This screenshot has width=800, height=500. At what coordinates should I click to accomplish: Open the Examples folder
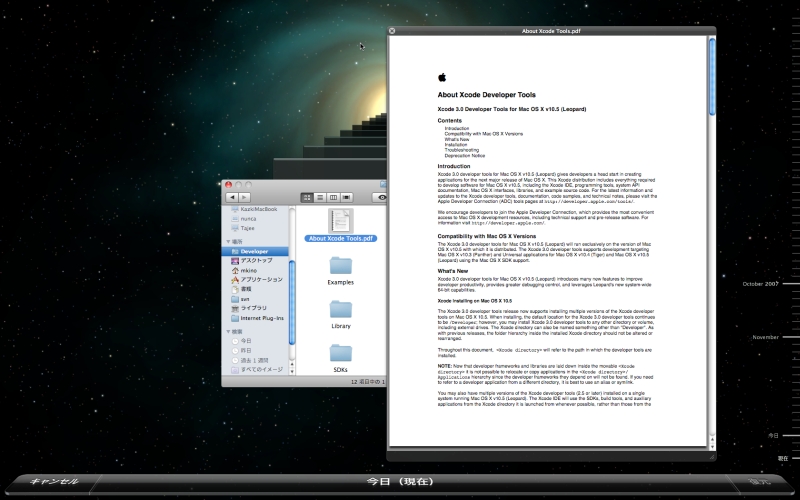(340, 267)
